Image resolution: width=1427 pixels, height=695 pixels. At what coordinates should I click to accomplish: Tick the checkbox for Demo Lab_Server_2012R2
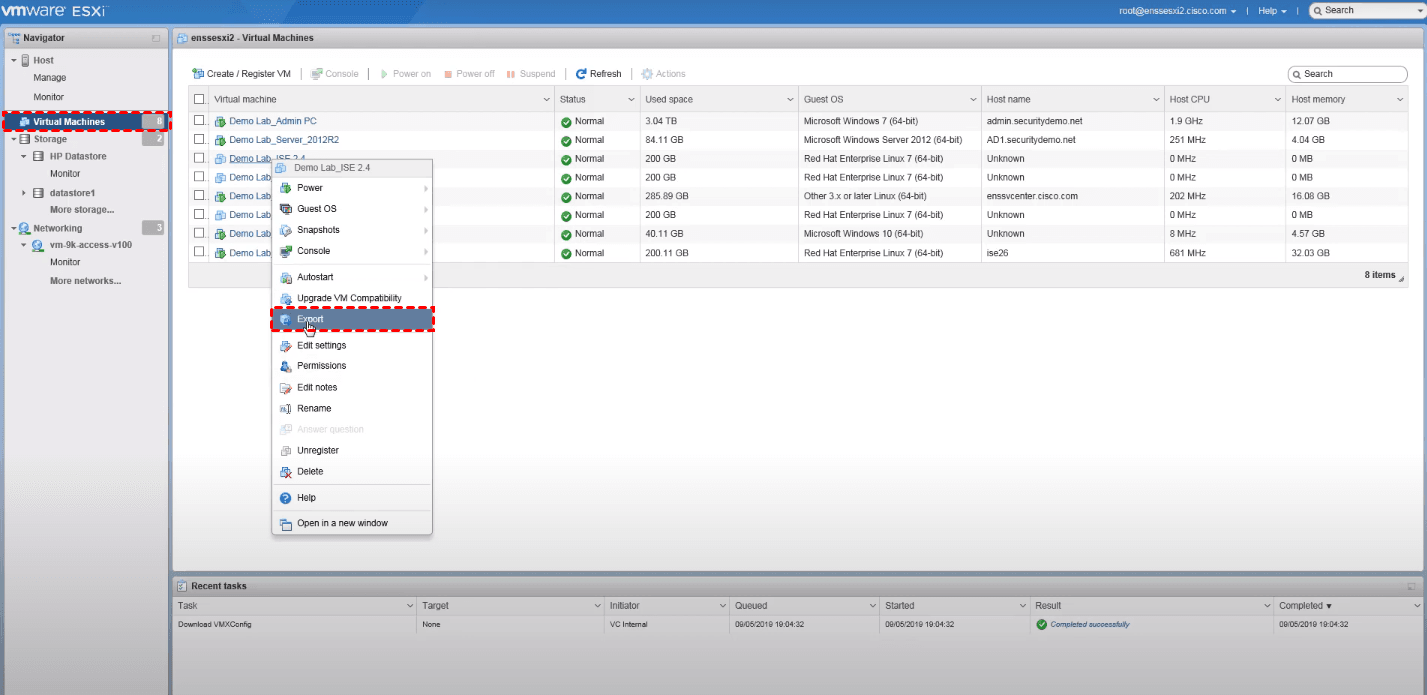coord(199,140)
